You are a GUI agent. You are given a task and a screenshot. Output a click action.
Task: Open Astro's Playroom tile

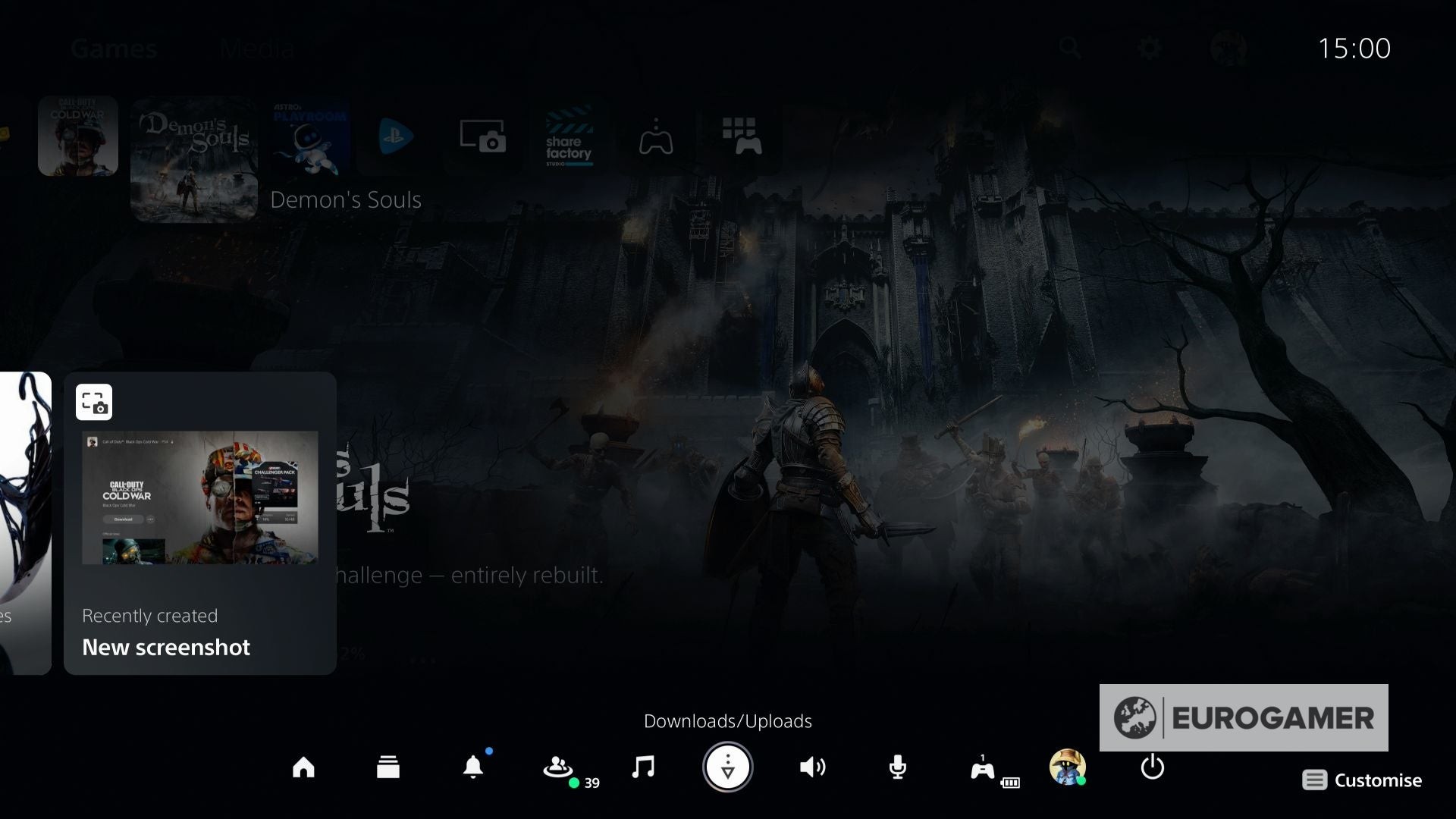point(310,137)
